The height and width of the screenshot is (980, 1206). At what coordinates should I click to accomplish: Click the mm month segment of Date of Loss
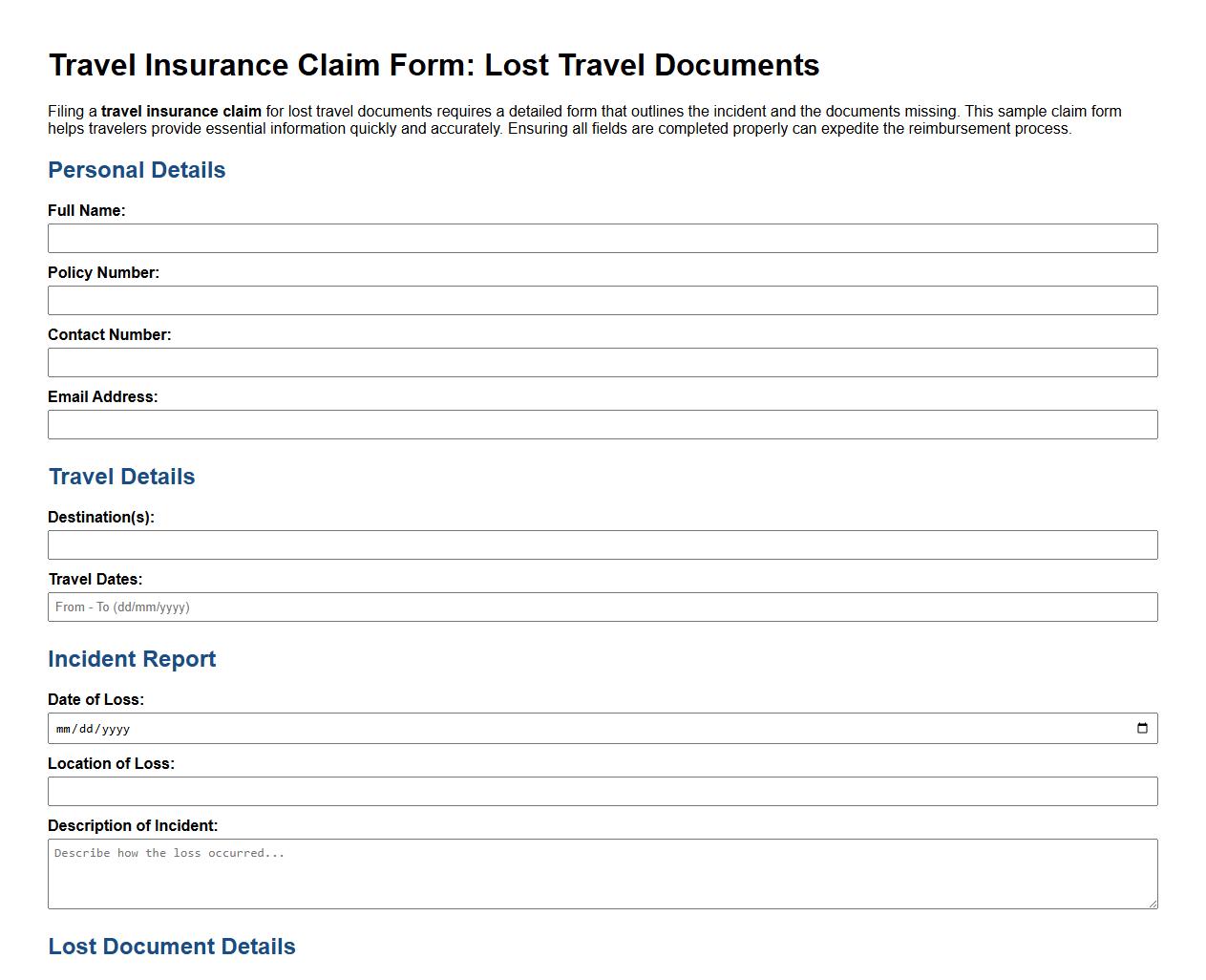tap(63, 728)
